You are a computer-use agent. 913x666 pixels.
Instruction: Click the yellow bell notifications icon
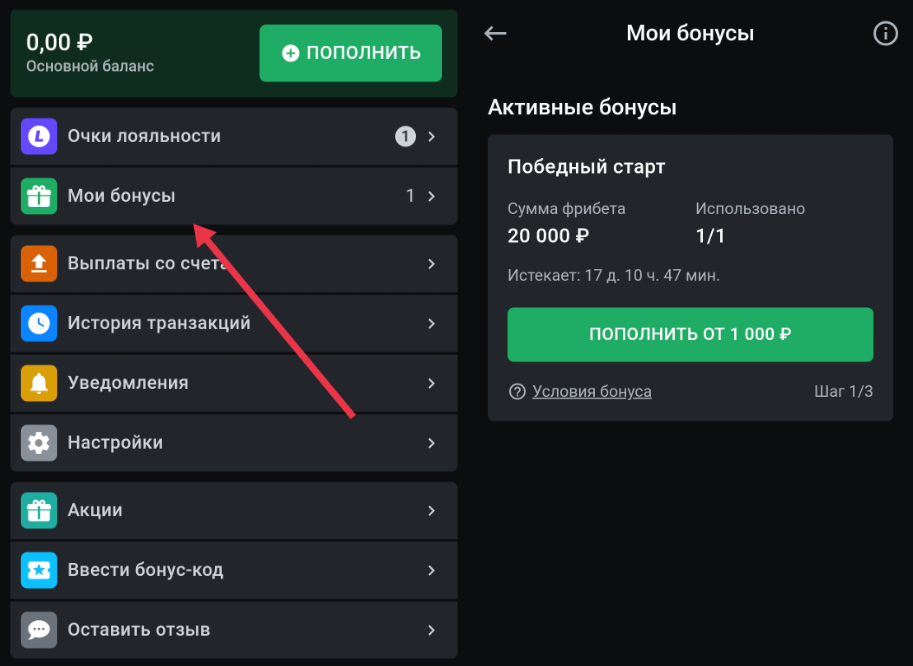point(39,383)
